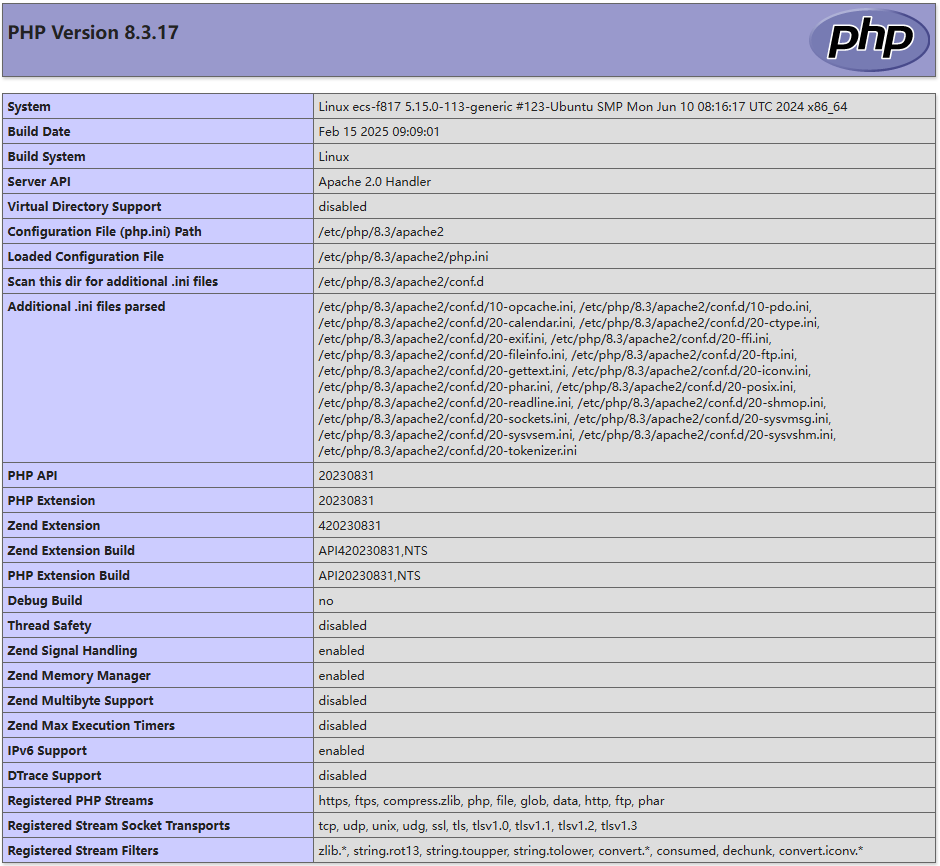Select the zlib.*, string.rot13 filters value
This screenshot has height=866, width=940.
pos(591,851)
